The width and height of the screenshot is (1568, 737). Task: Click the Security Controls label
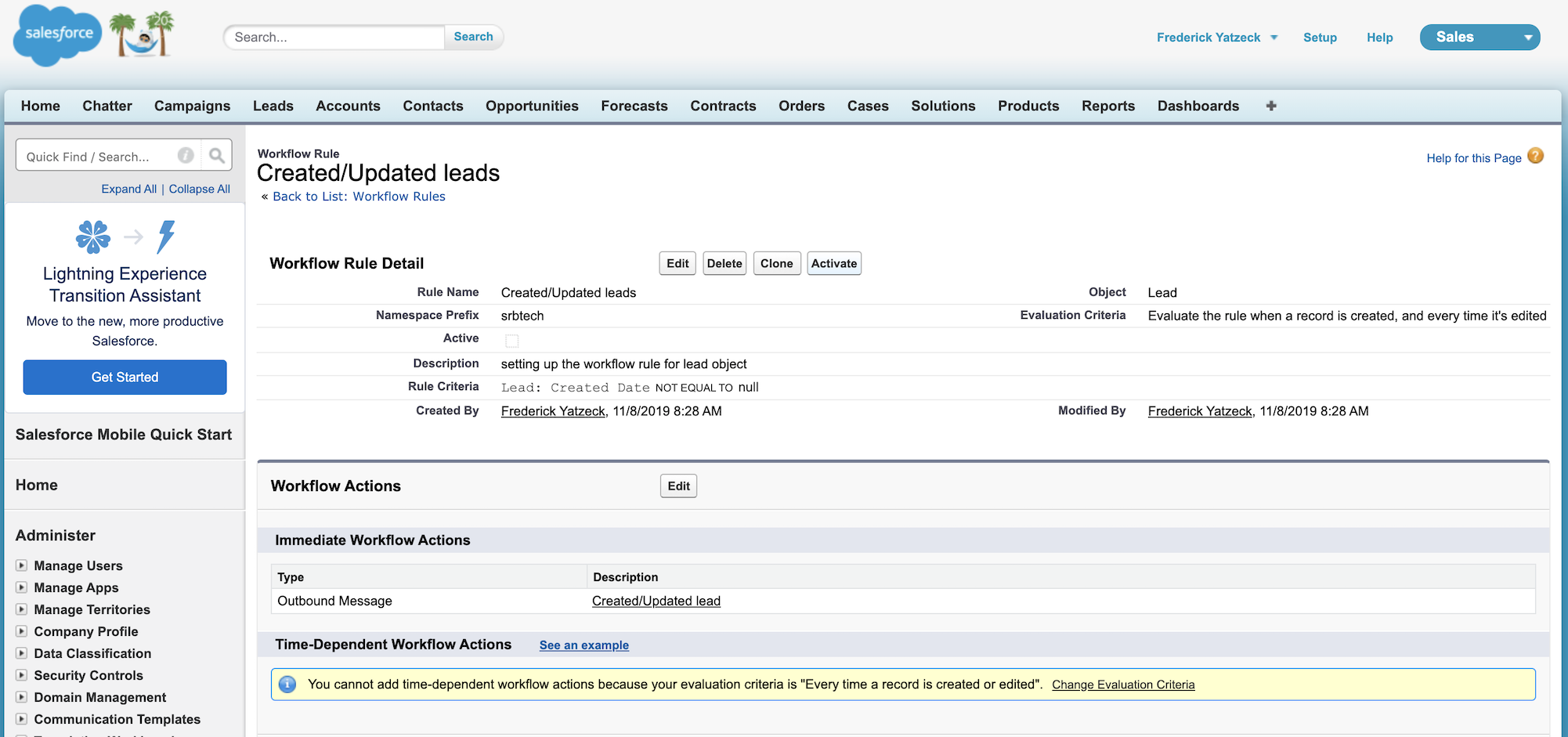(89, 675)
